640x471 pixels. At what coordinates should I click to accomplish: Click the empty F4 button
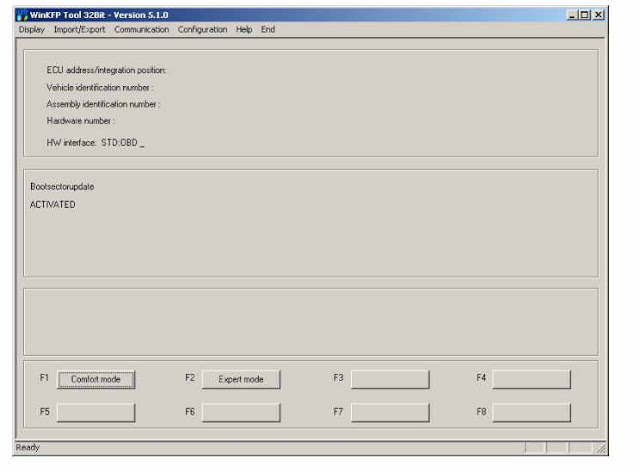pyautogui.click(x=531, y=379)
